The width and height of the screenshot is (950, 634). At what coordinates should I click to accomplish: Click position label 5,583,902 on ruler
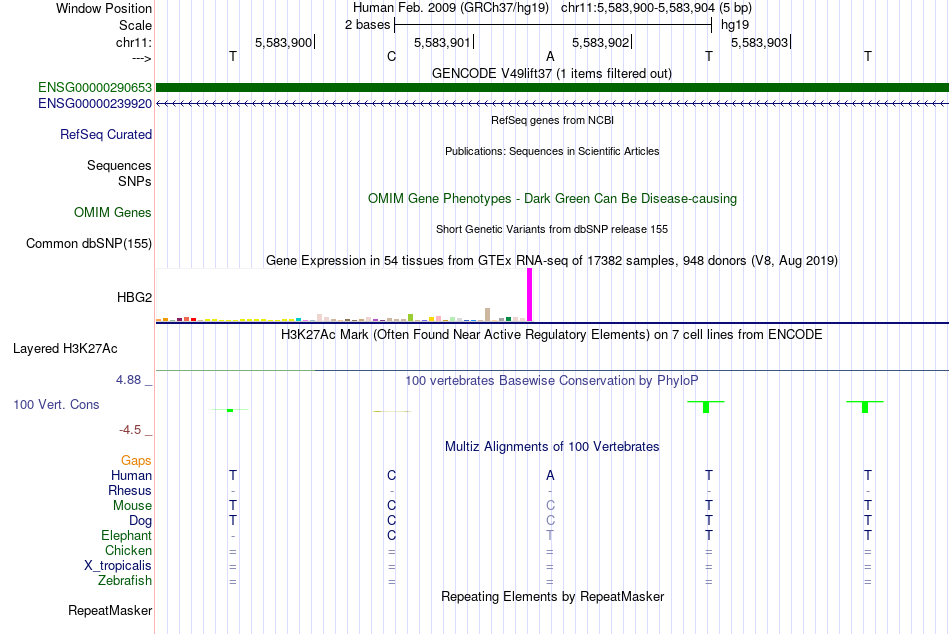click(600, 42)
